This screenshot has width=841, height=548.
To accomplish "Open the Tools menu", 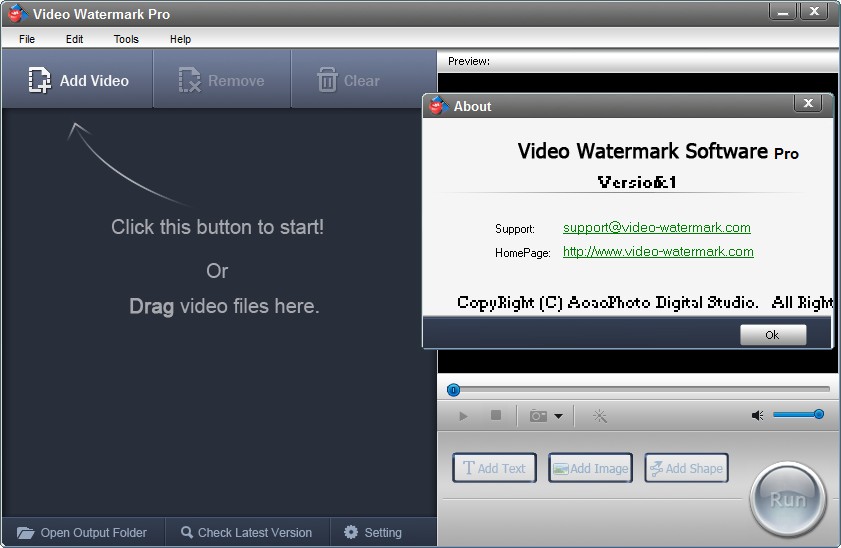I will [x=126, y=39].
